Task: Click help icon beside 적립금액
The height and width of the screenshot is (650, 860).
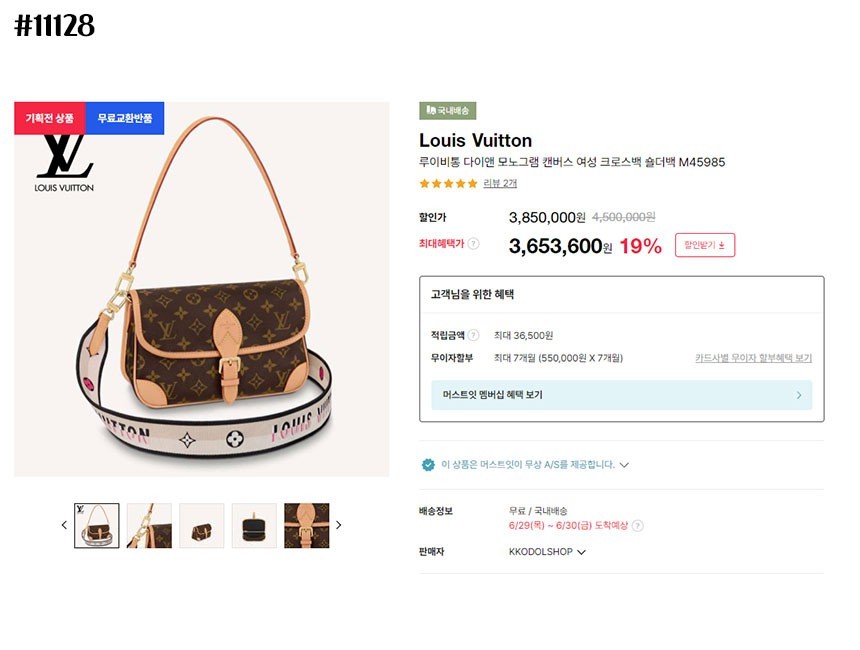Action: [x=474, y=335]
